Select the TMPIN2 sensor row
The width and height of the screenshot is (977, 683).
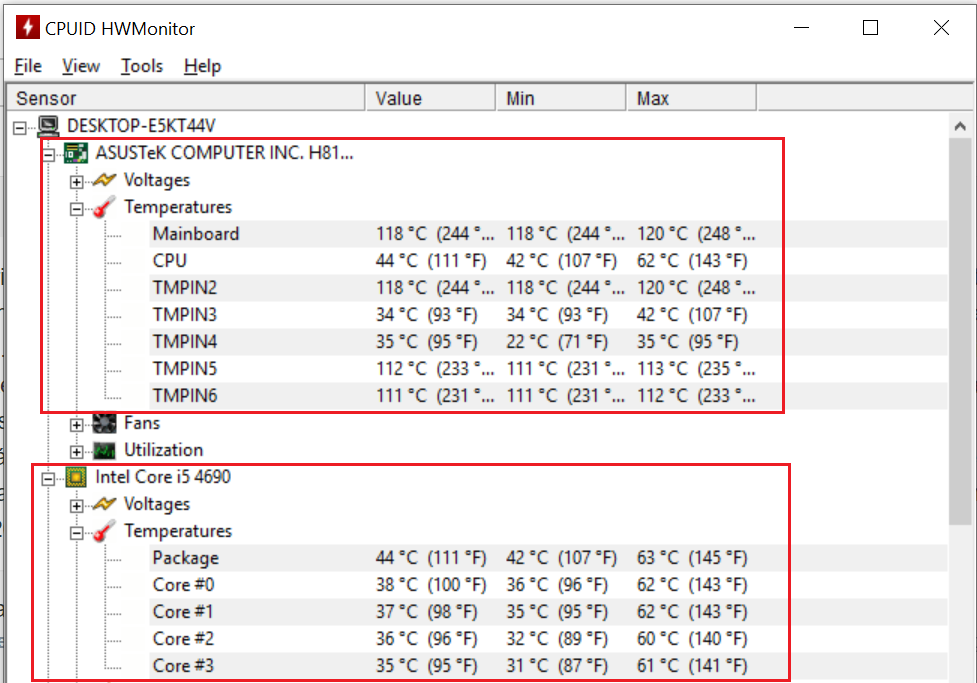point(548,288)
